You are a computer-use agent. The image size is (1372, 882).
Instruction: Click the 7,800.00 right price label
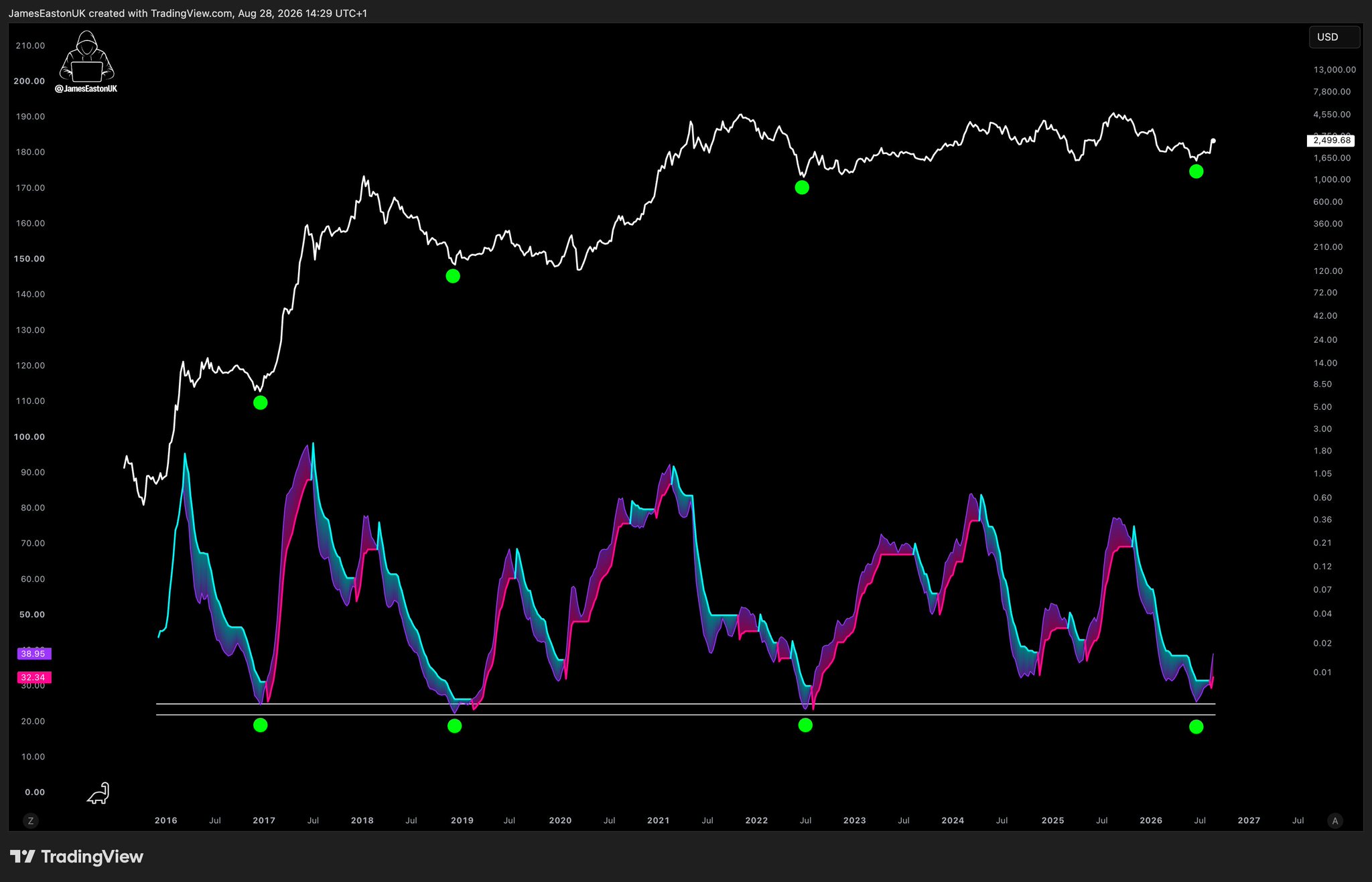(1332, 92)
